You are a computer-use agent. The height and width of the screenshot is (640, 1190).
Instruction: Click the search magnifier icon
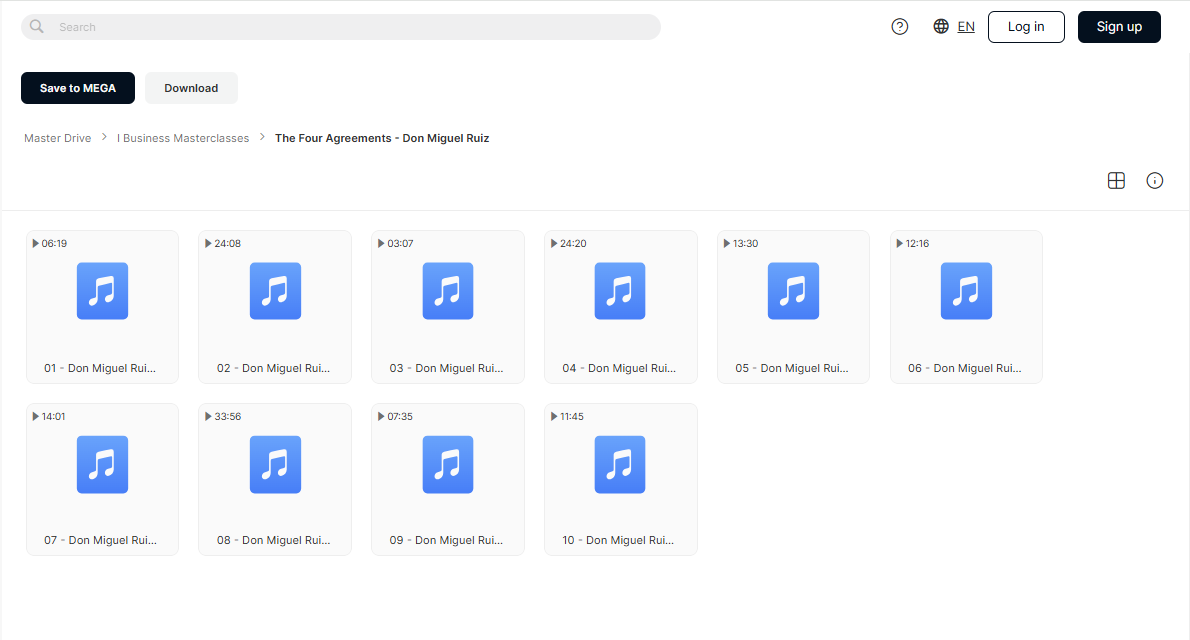point(36,27)
